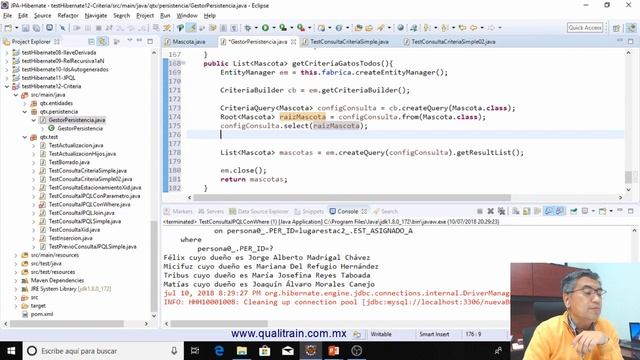Open the Window menu
Screen dimensions: 640x360
tap(187, 16)
